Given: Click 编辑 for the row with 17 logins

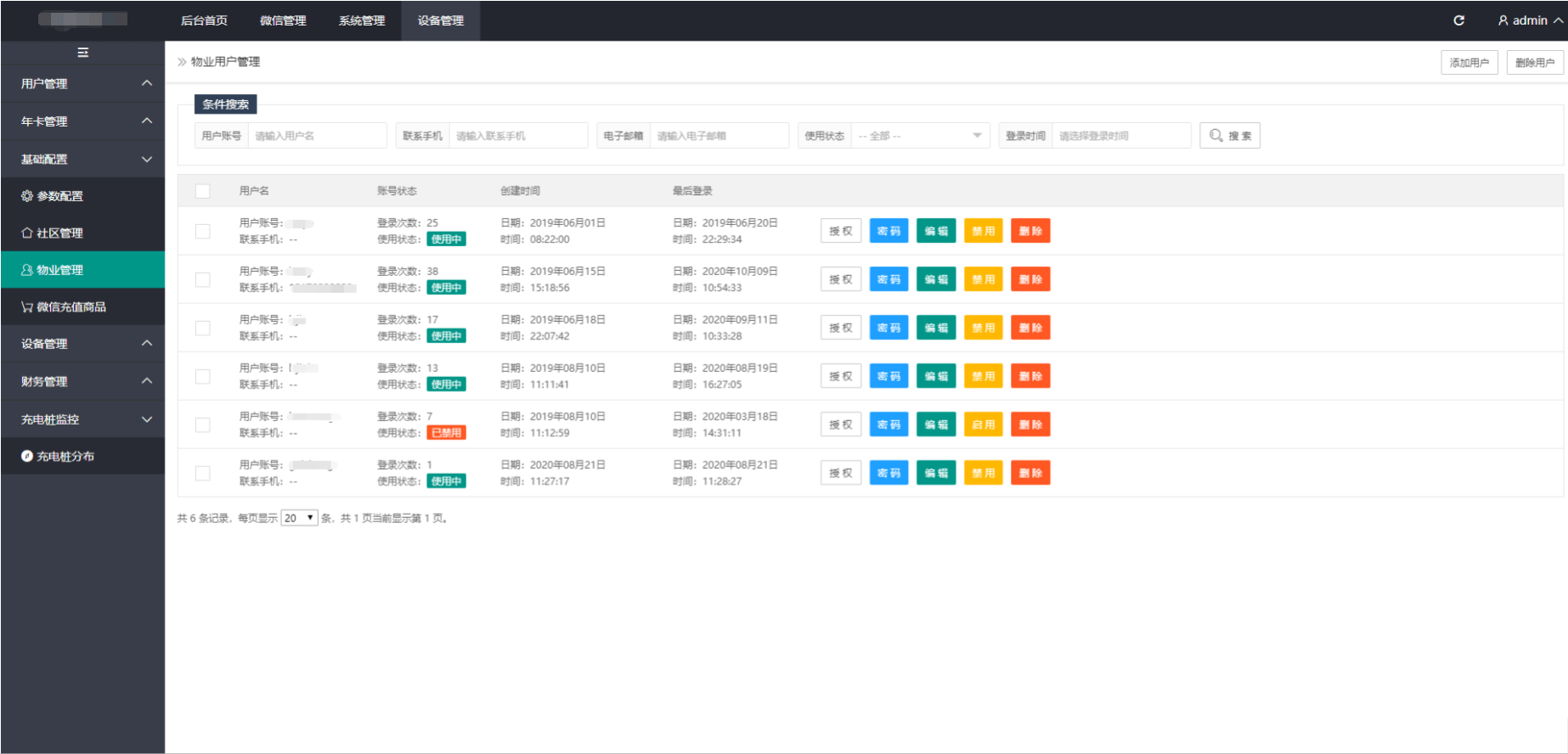Looking at the screenshot, I should pyautogui.click(x=936, y=328).
